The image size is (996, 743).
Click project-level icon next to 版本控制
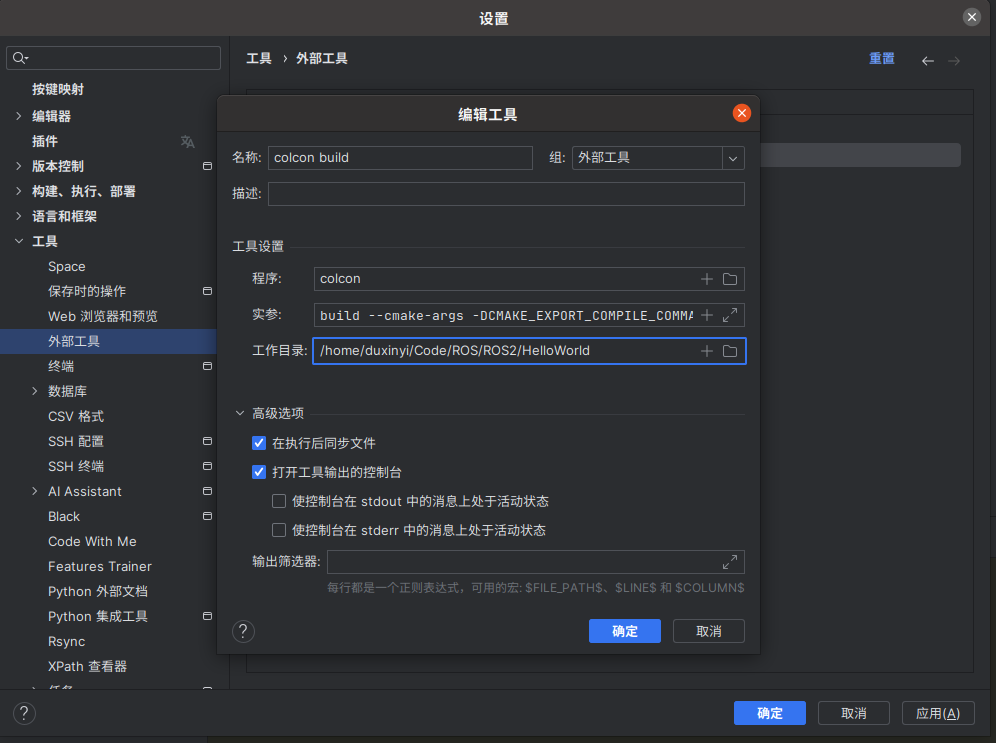pos(207,166)
